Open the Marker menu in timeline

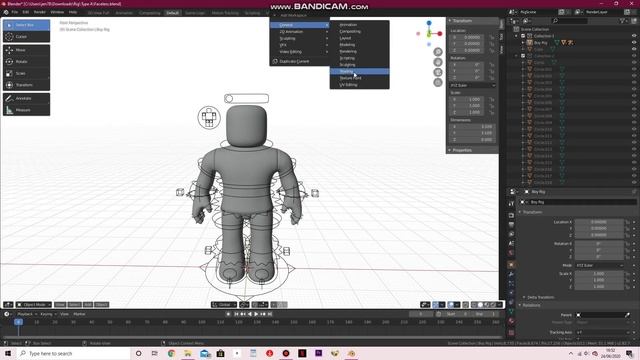click(79, 314)
